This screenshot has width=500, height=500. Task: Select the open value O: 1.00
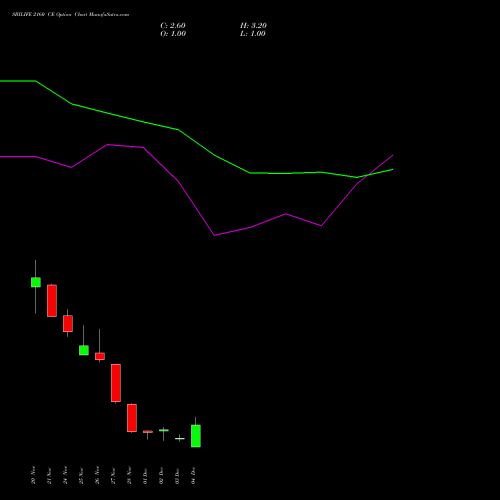point(173,34)
